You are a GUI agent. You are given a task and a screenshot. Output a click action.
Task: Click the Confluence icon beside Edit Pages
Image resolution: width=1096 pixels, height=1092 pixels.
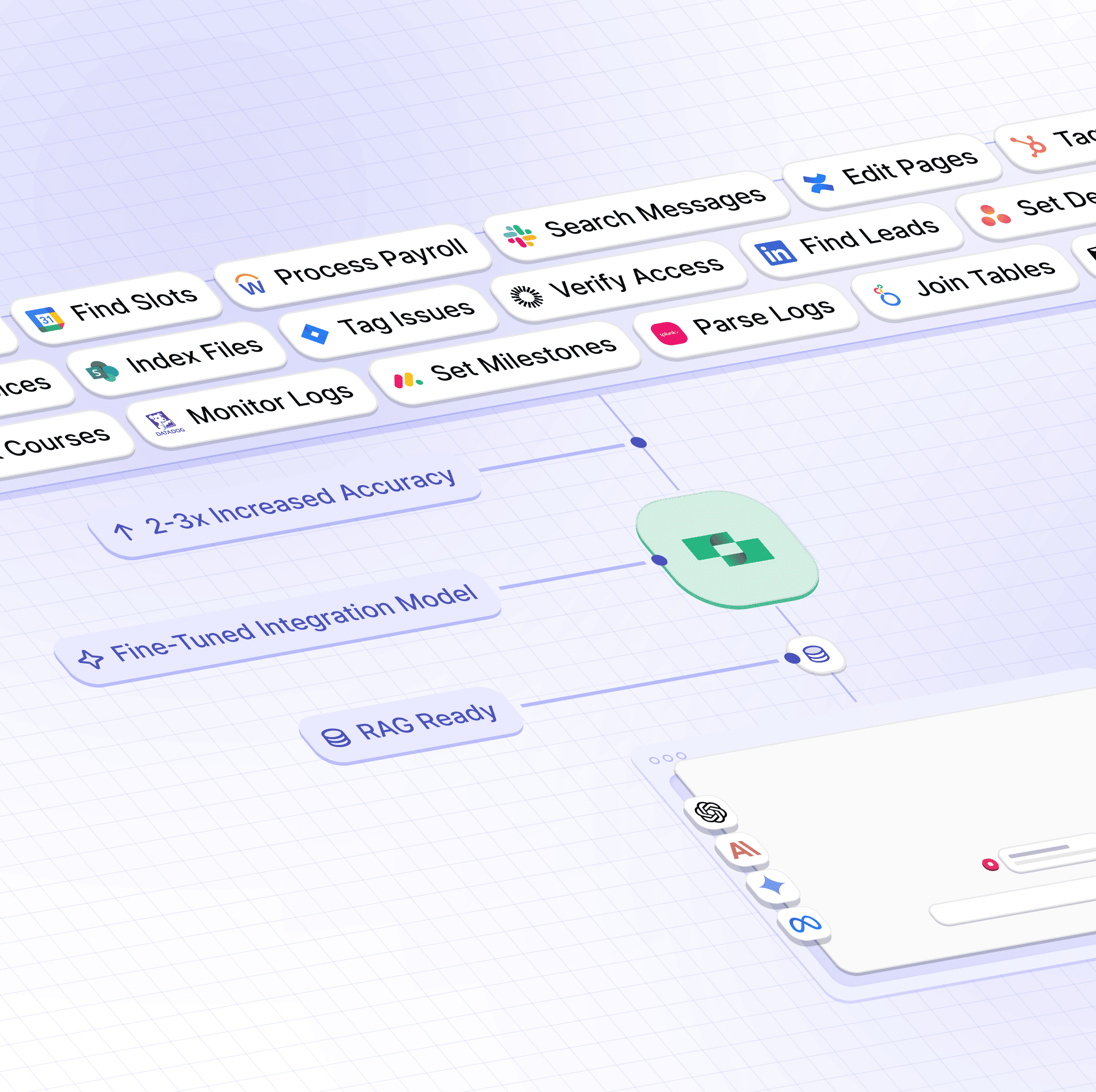point(819,183)
